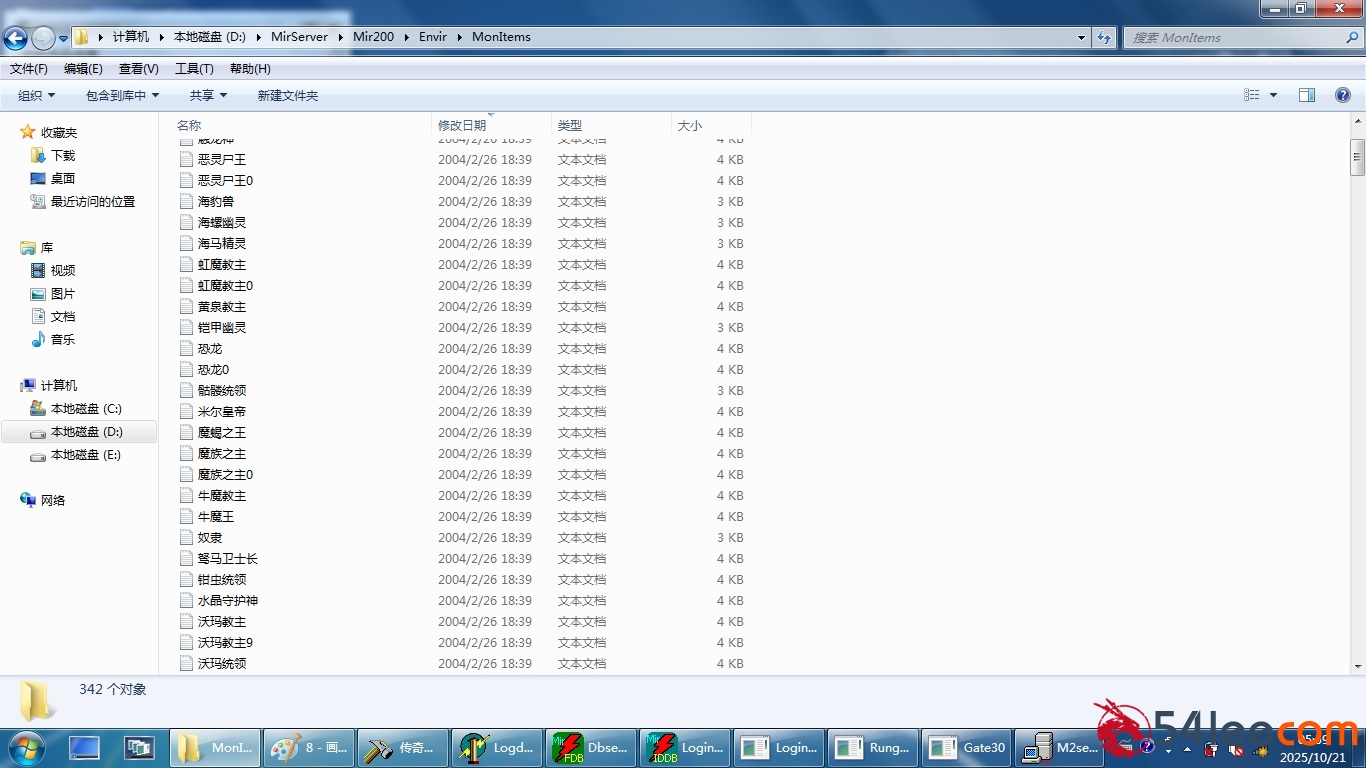Click the Back navigation arrow button
1366x768 pixels.
[16, 38]
